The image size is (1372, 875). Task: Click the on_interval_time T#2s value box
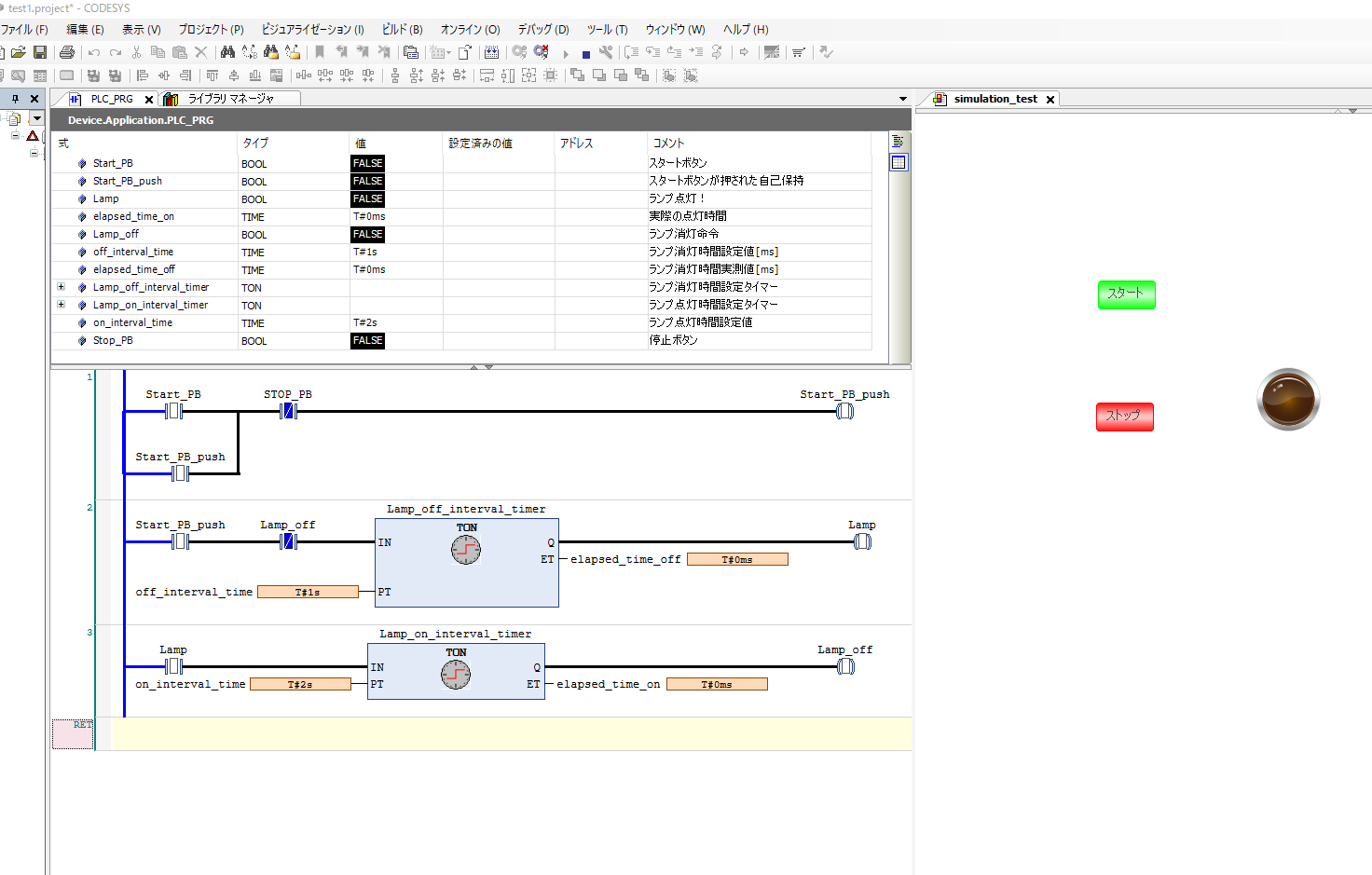coord(300,684)
